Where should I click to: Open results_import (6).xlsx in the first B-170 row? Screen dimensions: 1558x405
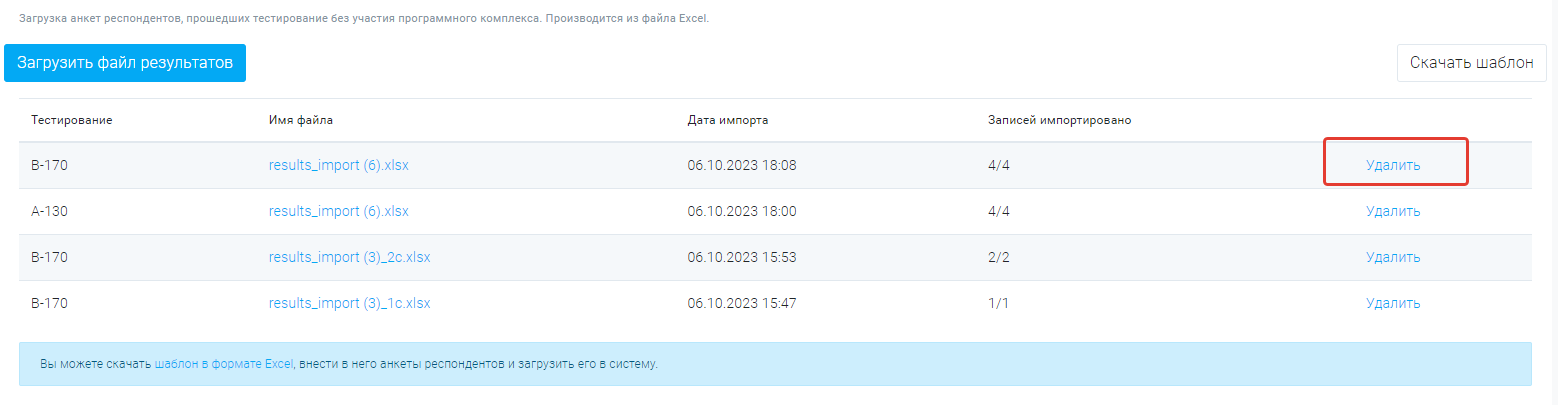(339, 166)
